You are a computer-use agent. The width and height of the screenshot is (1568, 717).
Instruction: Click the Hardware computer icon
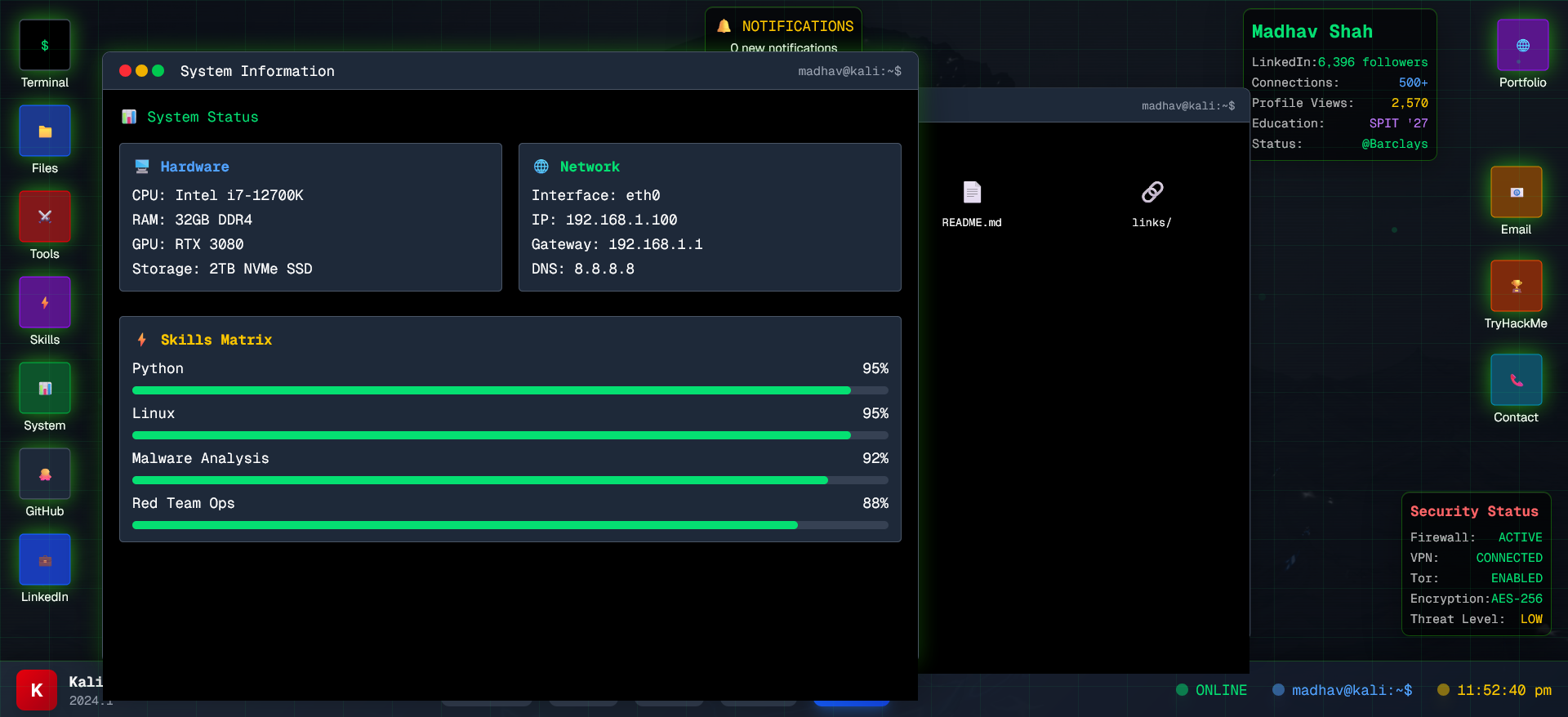[x=142, y=167]
